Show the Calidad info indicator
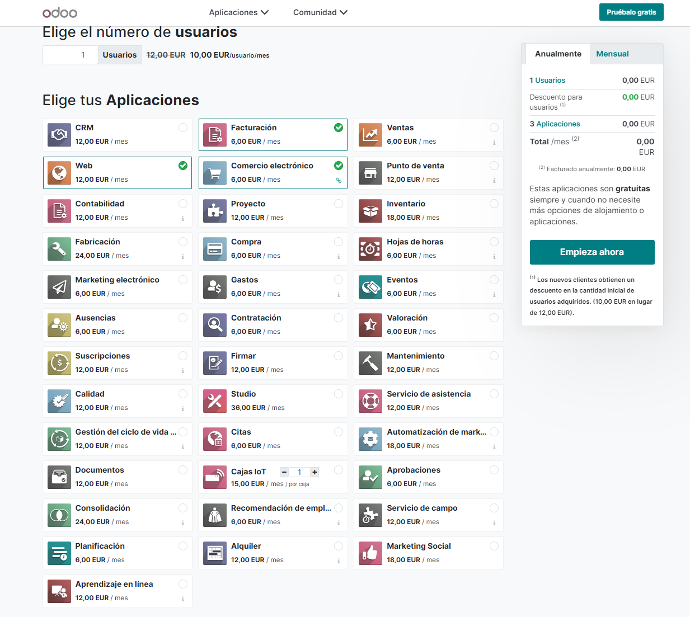Image resolution: width=690 pixels, height=617 pixels. [183, 409]
